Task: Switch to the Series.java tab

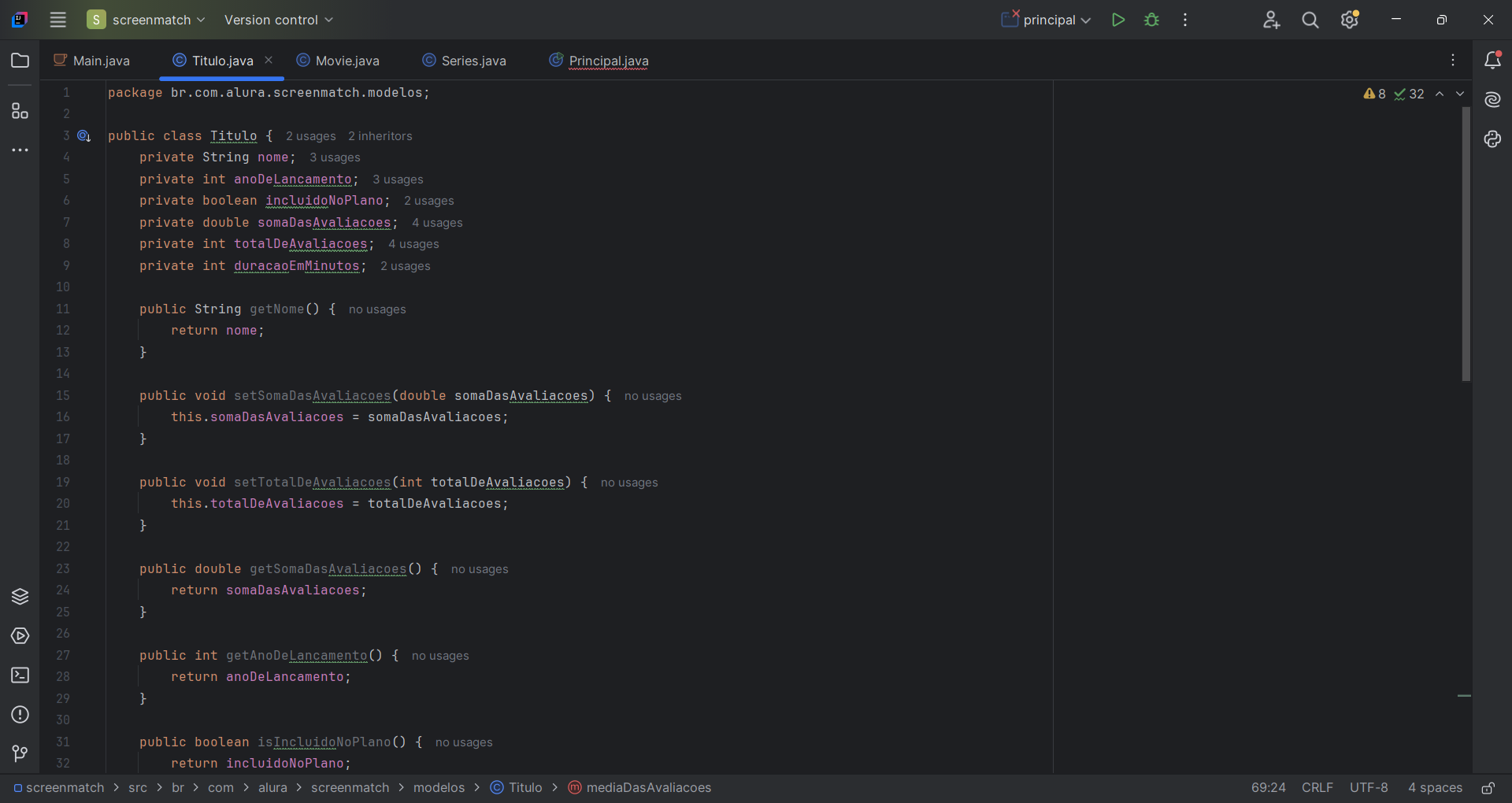Action: 465,61
